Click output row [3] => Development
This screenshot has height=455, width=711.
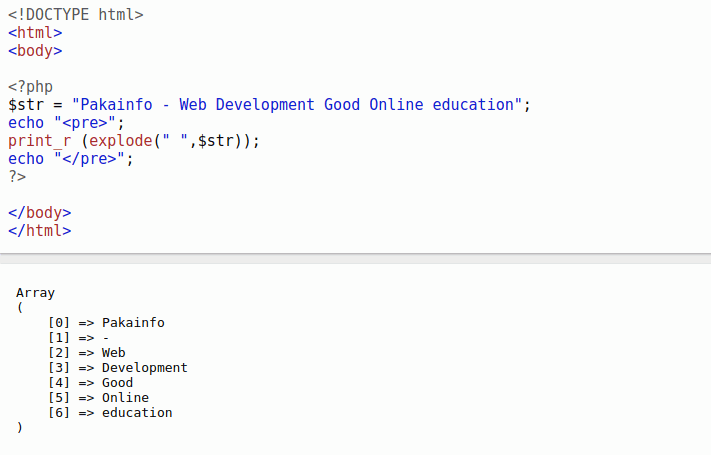click(118, 368)
